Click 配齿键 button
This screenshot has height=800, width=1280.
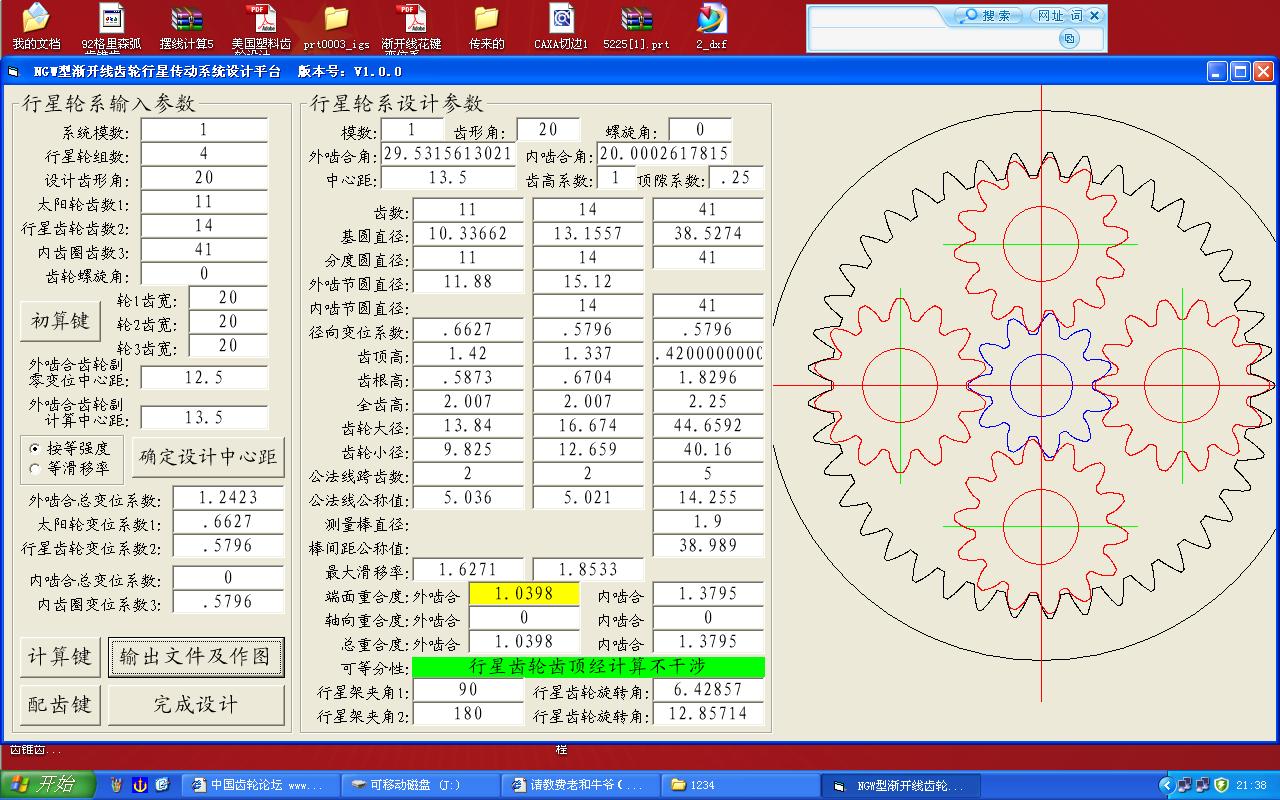(x=60, y=704)
